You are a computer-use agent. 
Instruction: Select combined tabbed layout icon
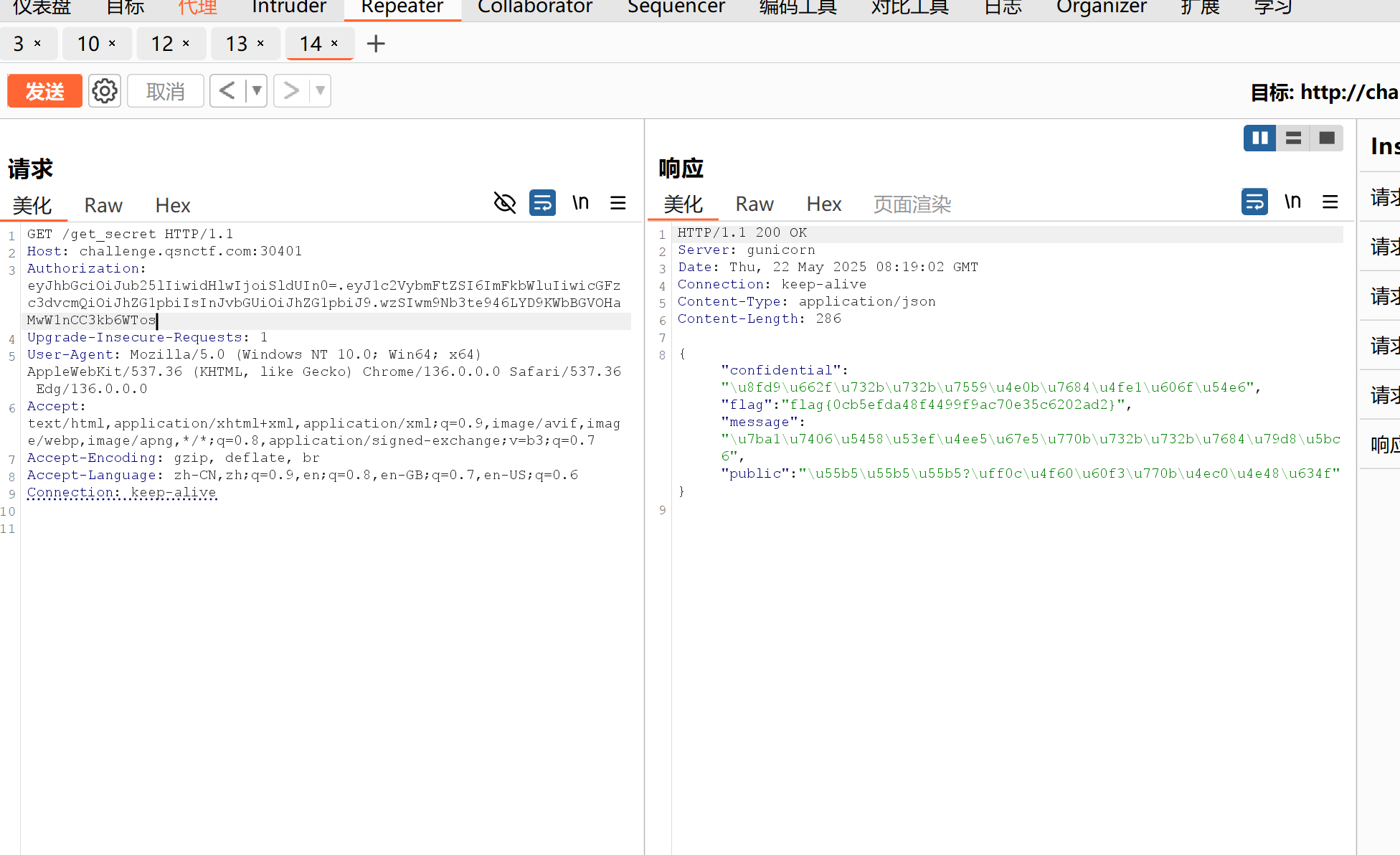[x=1327, y=138]
